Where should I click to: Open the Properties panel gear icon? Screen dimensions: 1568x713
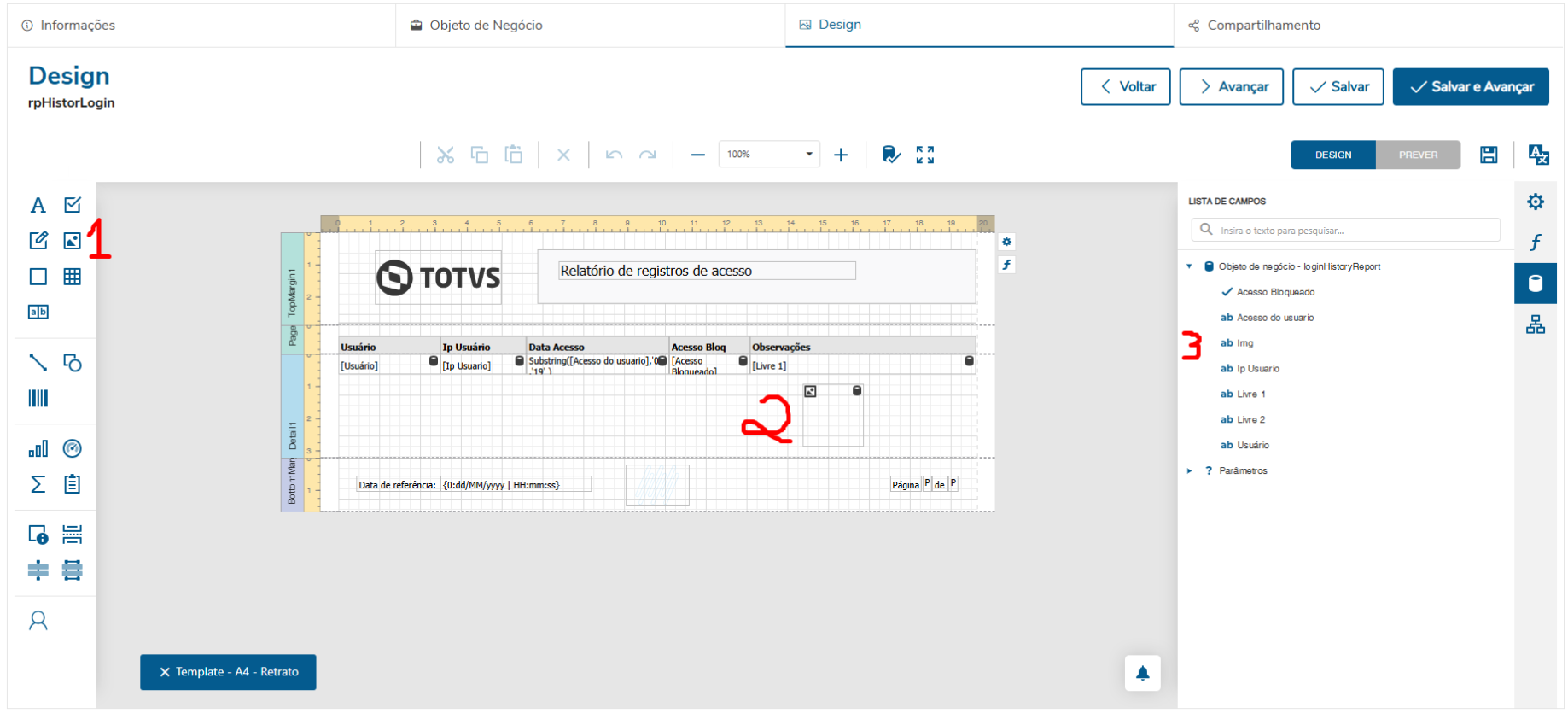tap(1536, 202)
